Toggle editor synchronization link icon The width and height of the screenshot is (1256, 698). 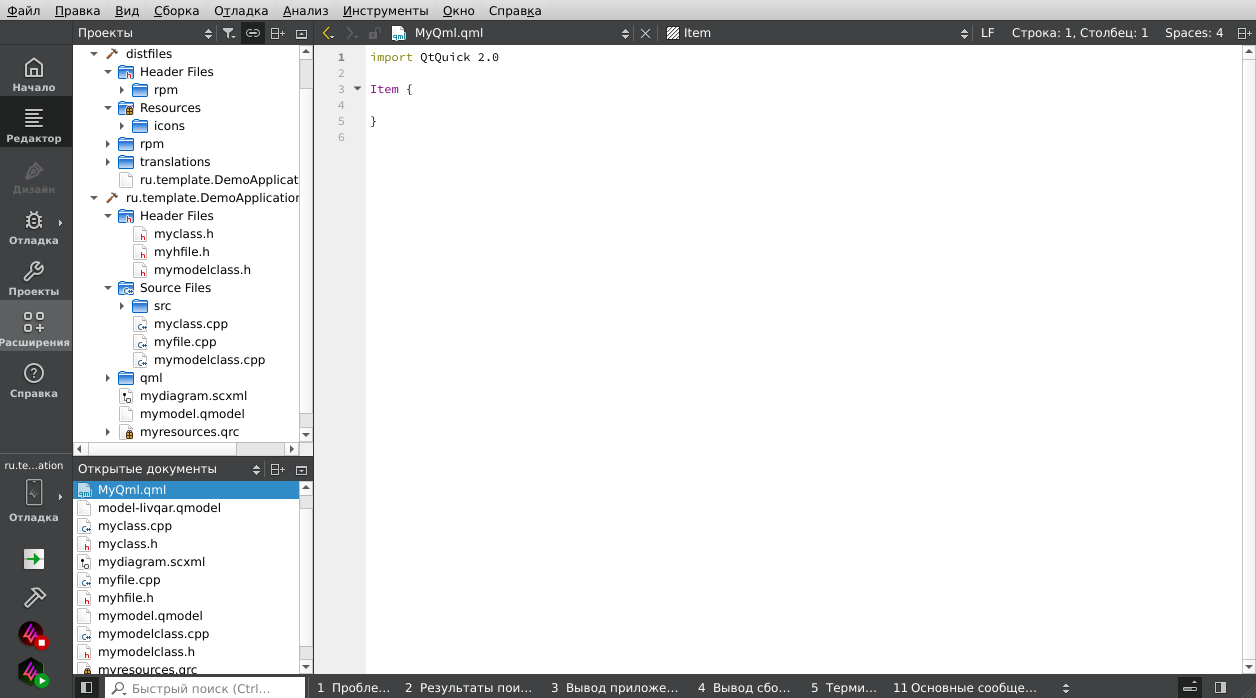pyautogui.click(x=253, y=33)
